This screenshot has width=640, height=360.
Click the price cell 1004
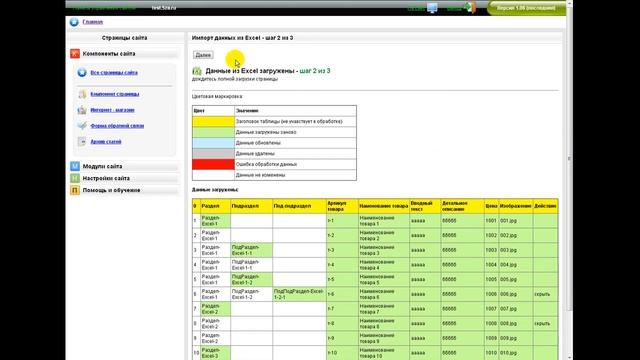click(491, 265)
